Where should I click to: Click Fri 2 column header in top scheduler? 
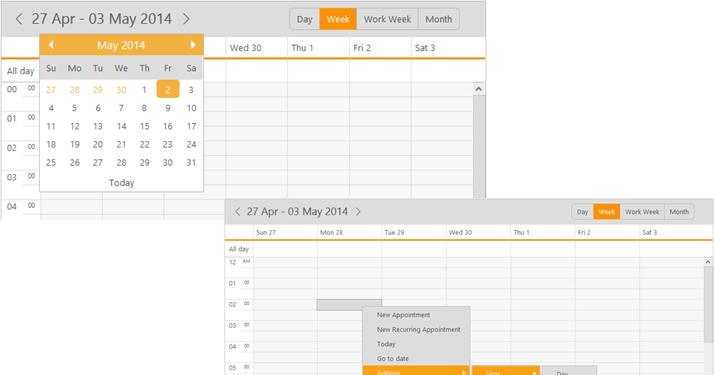380,48
